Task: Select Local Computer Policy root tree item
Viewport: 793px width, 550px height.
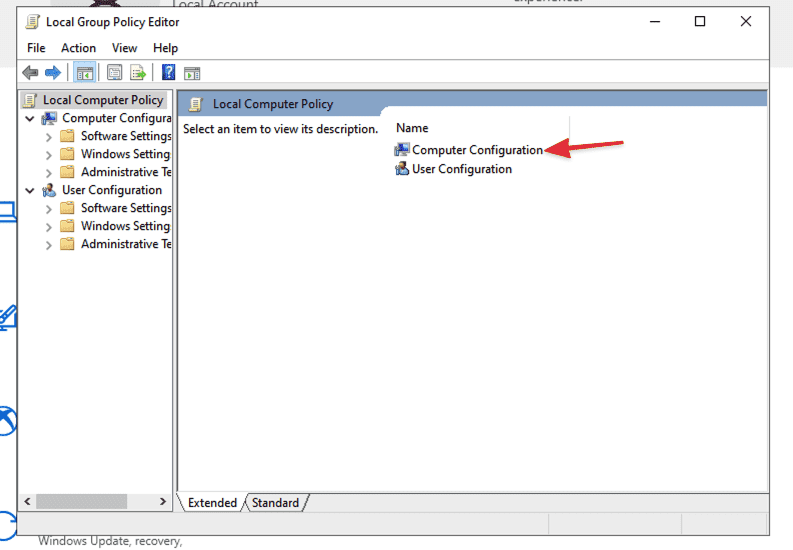Action: coord(102,100)
